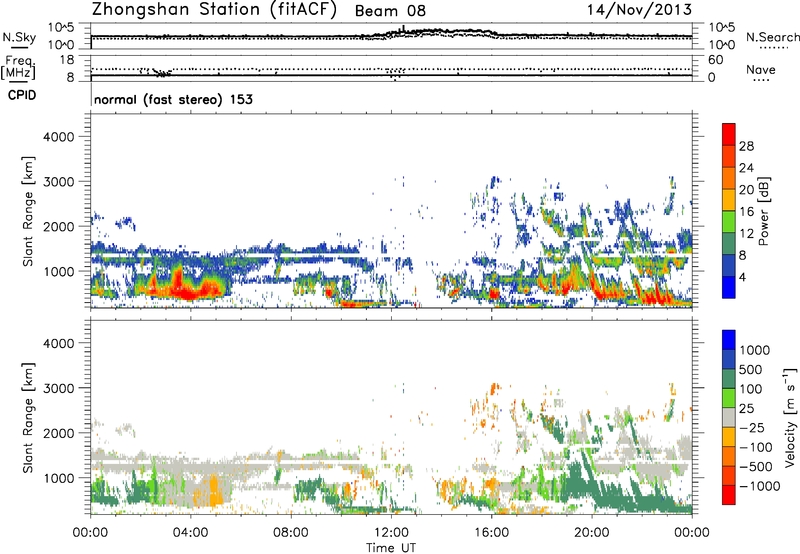Click Slant Range [km] label of velocity panel

pyautogui.click(x=28, y=418)
